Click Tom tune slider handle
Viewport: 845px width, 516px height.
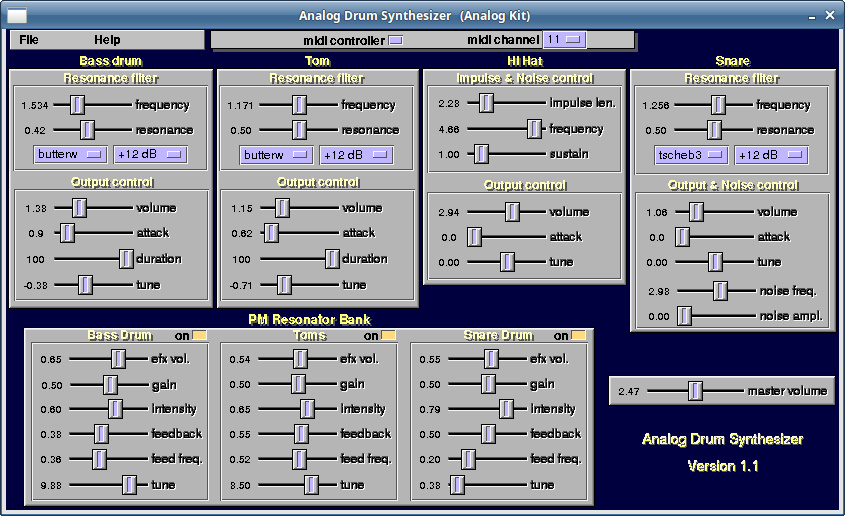tap(284, 285)
